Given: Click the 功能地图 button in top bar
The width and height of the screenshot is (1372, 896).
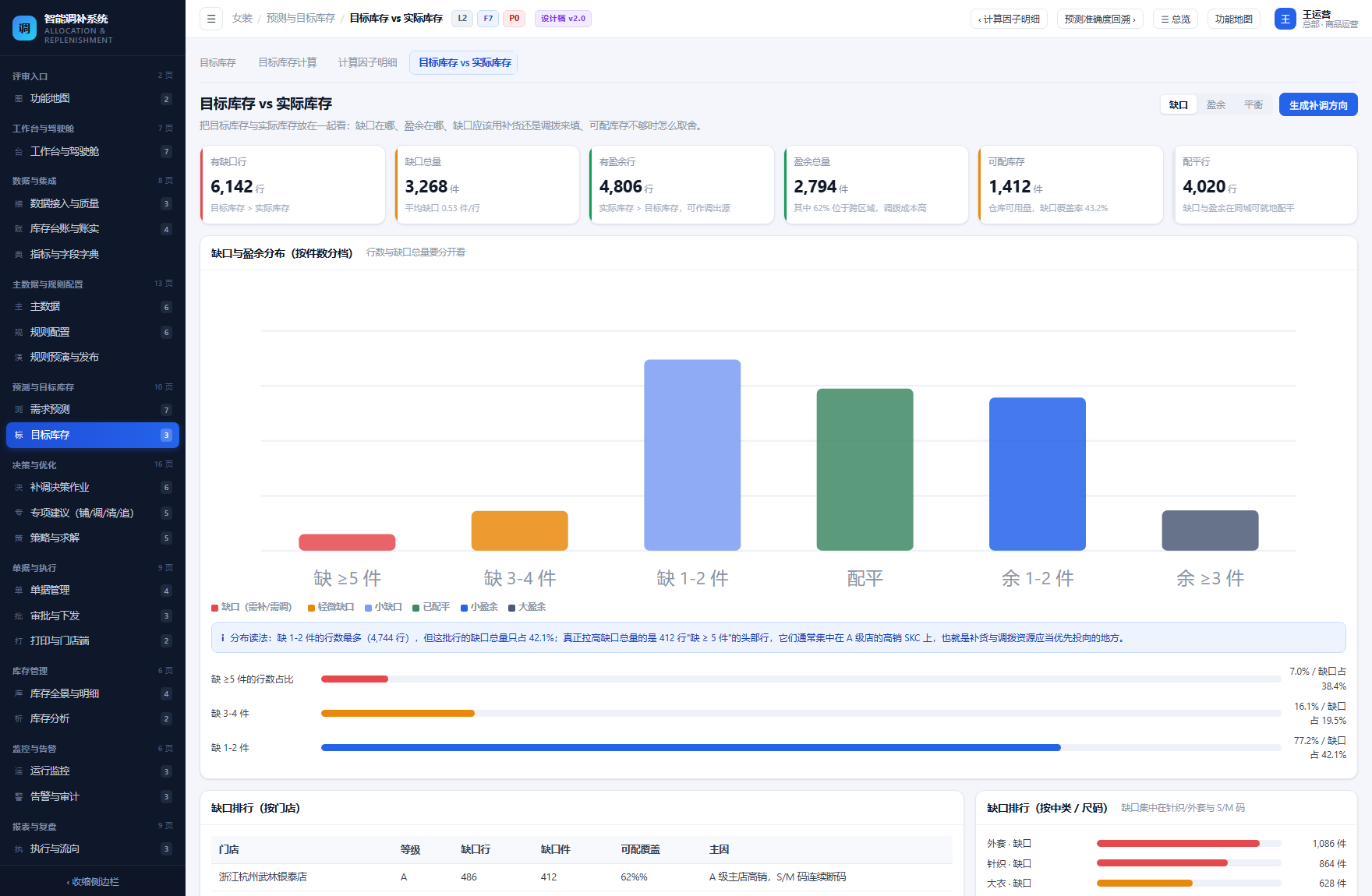Looking at the screenshot, I should [1233, 19].
